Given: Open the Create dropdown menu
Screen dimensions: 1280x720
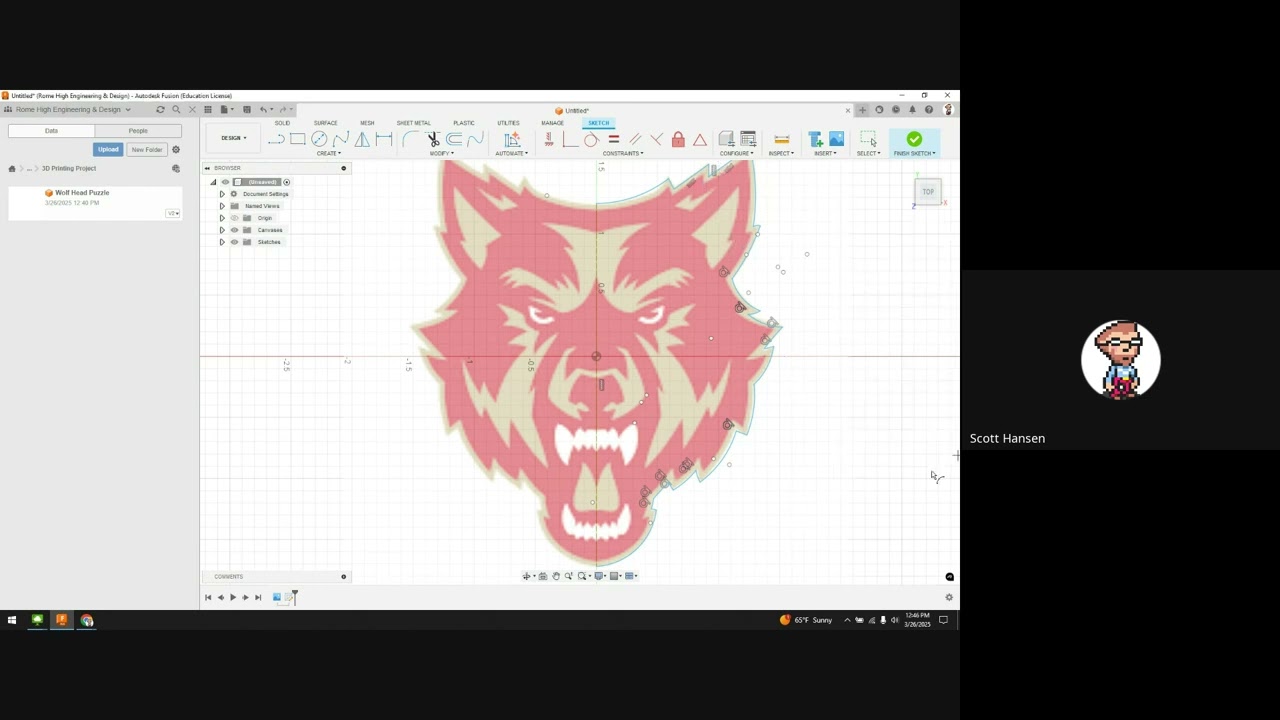Looking at the screenshot, I should point(328,153).
